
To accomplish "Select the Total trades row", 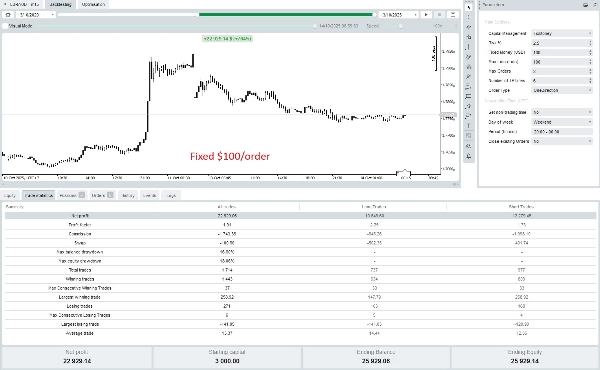I will click(300, 270).
